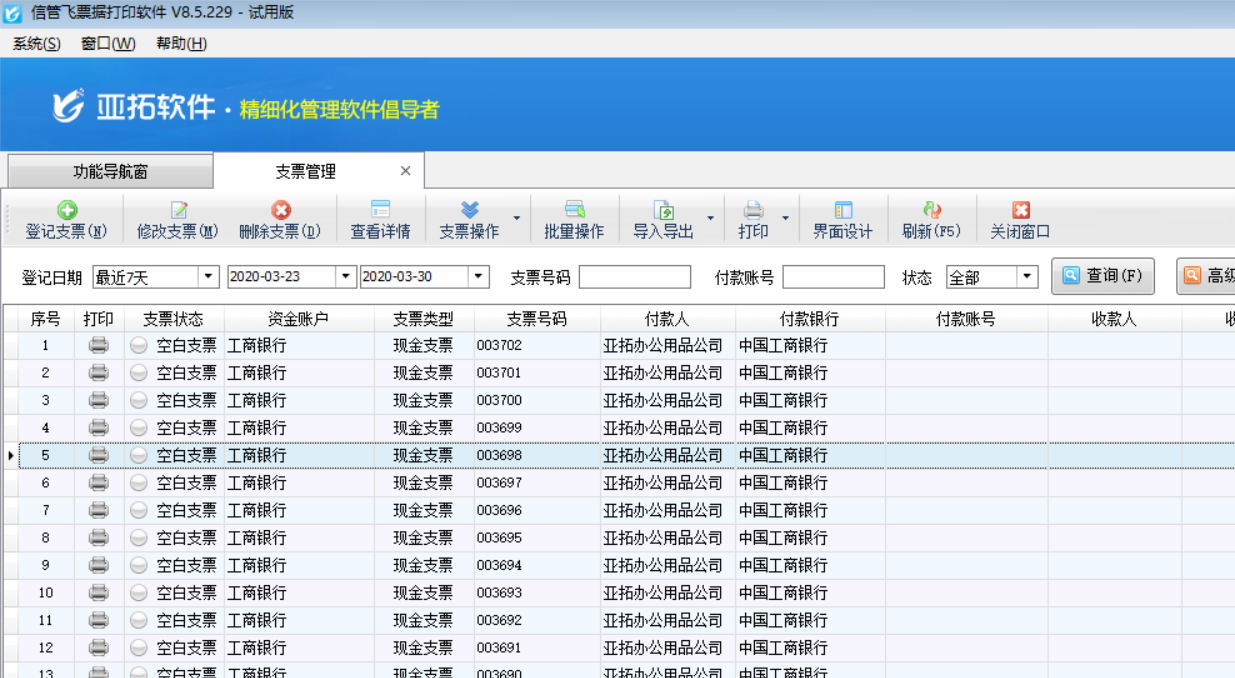Expand the 支票操作 dropdown arrow
1235x678 pixels.
pos(517,218)
